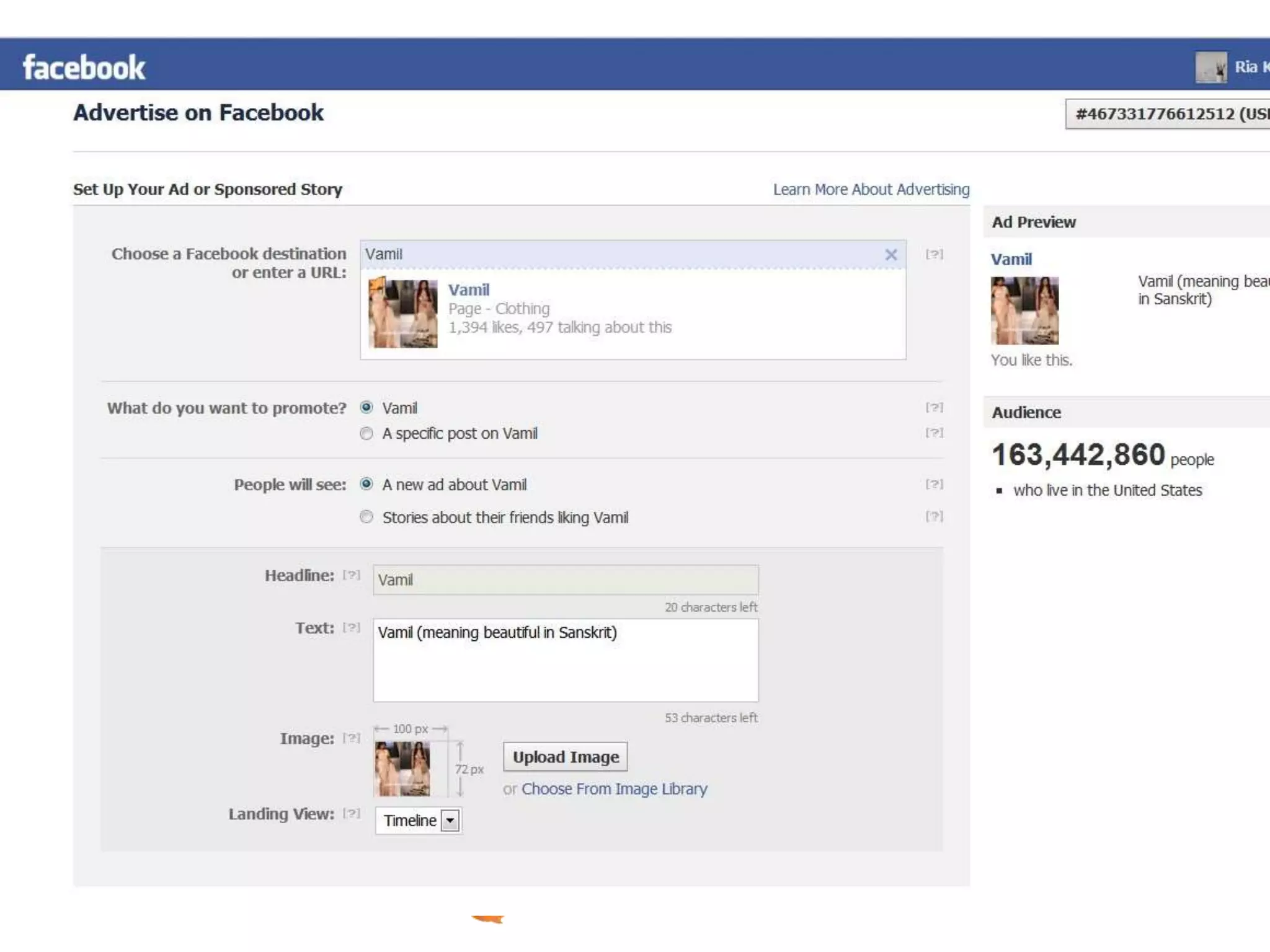Image resolution: width=1270 pixels, height=952 pixels.
Task: Click the facebook logo in header
Action: [x=84, y=67]
